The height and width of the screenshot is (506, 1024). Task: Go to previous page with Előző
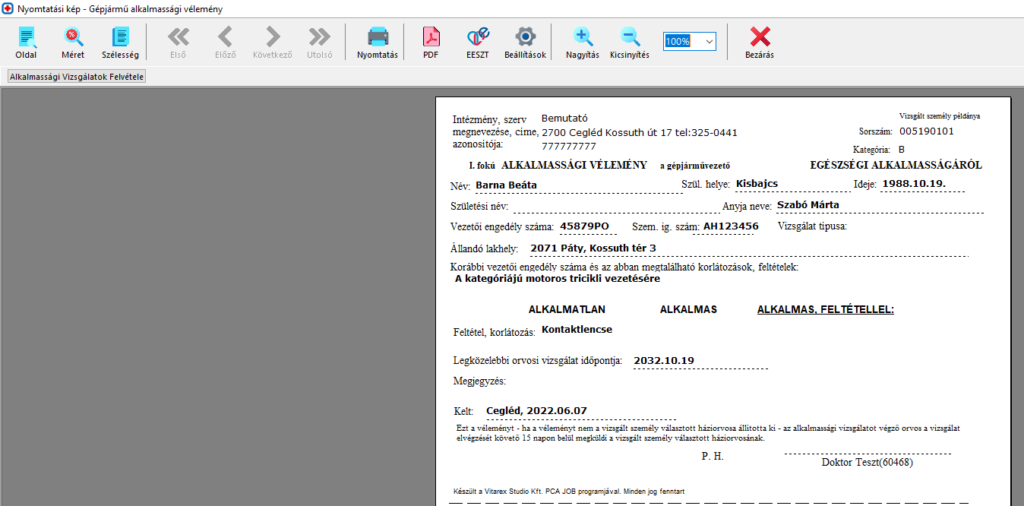pyautogui.click(x=225, y=42)
